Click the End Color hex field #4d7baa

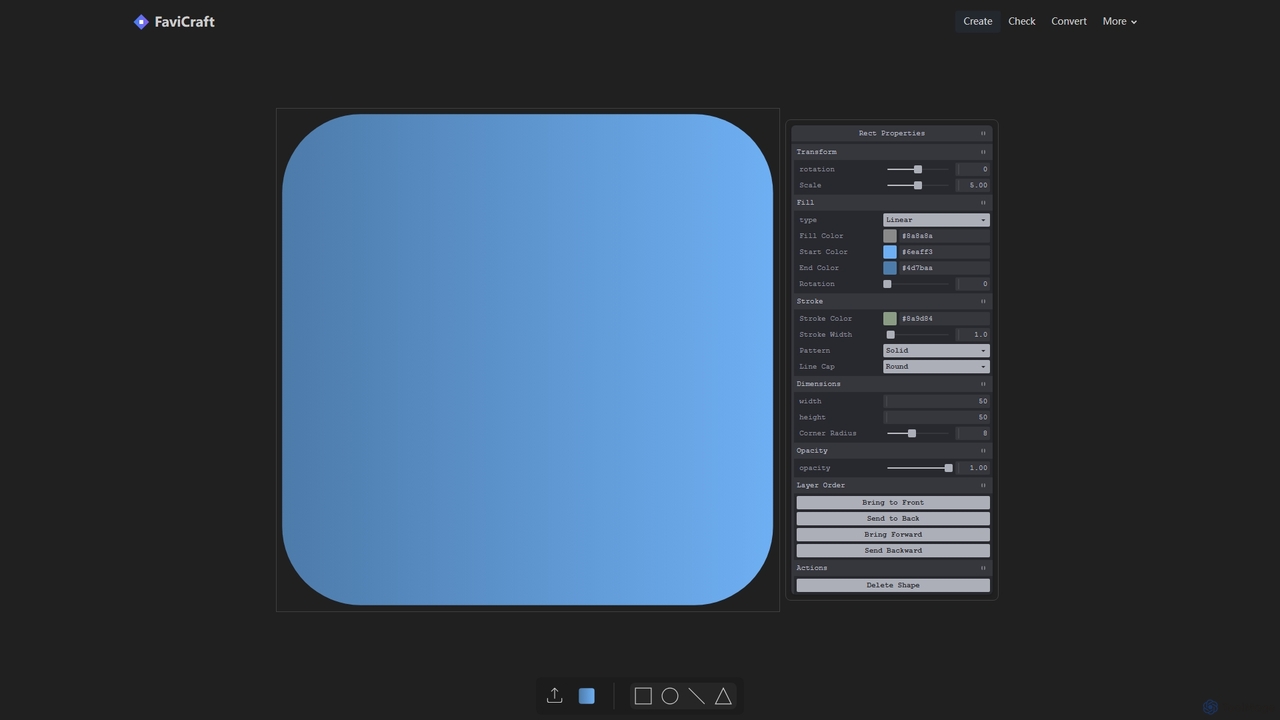pyautogui.click(x=944, y=268)
